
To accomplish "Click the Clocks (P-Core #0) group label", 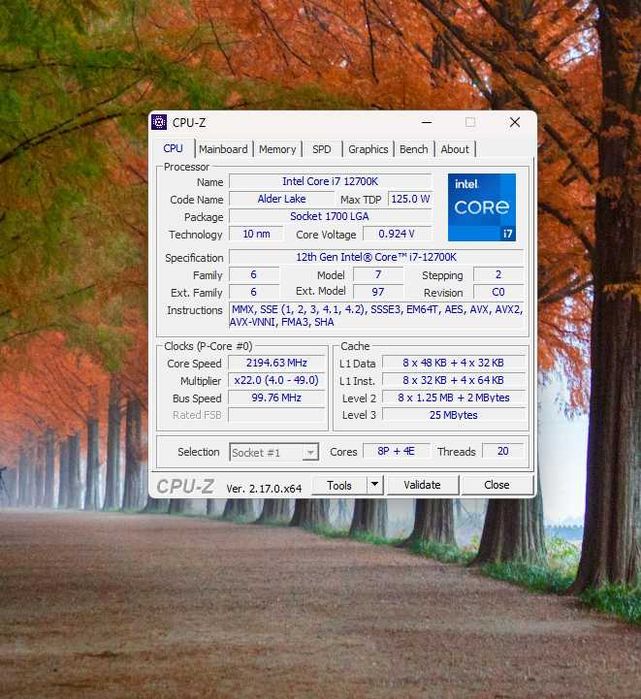I will click(208, 346).
